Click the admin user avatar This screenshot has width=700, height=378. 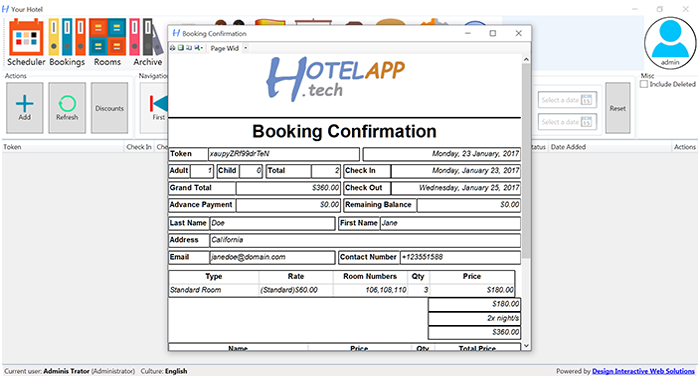click(x=670, y=43)
